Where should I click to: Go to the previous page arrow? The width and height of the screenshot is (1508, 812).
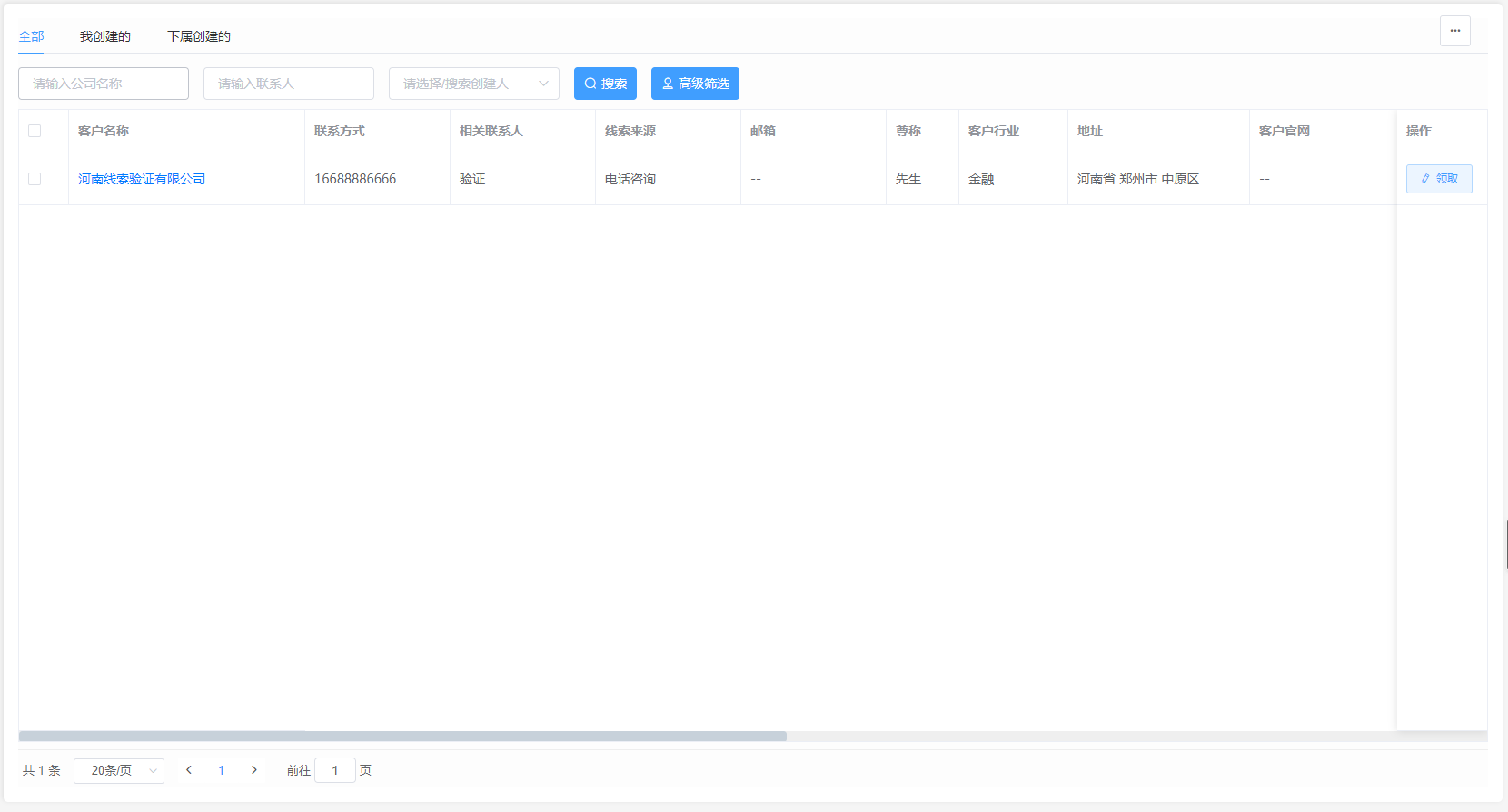tap(189, 770)
